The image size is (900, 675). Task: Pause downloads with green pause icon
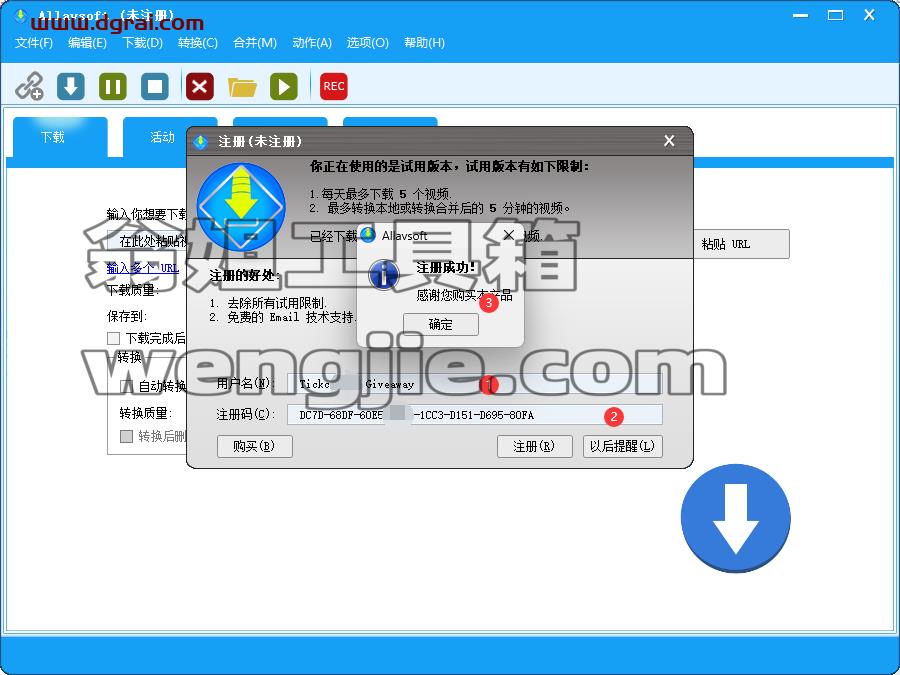[113, 86]
